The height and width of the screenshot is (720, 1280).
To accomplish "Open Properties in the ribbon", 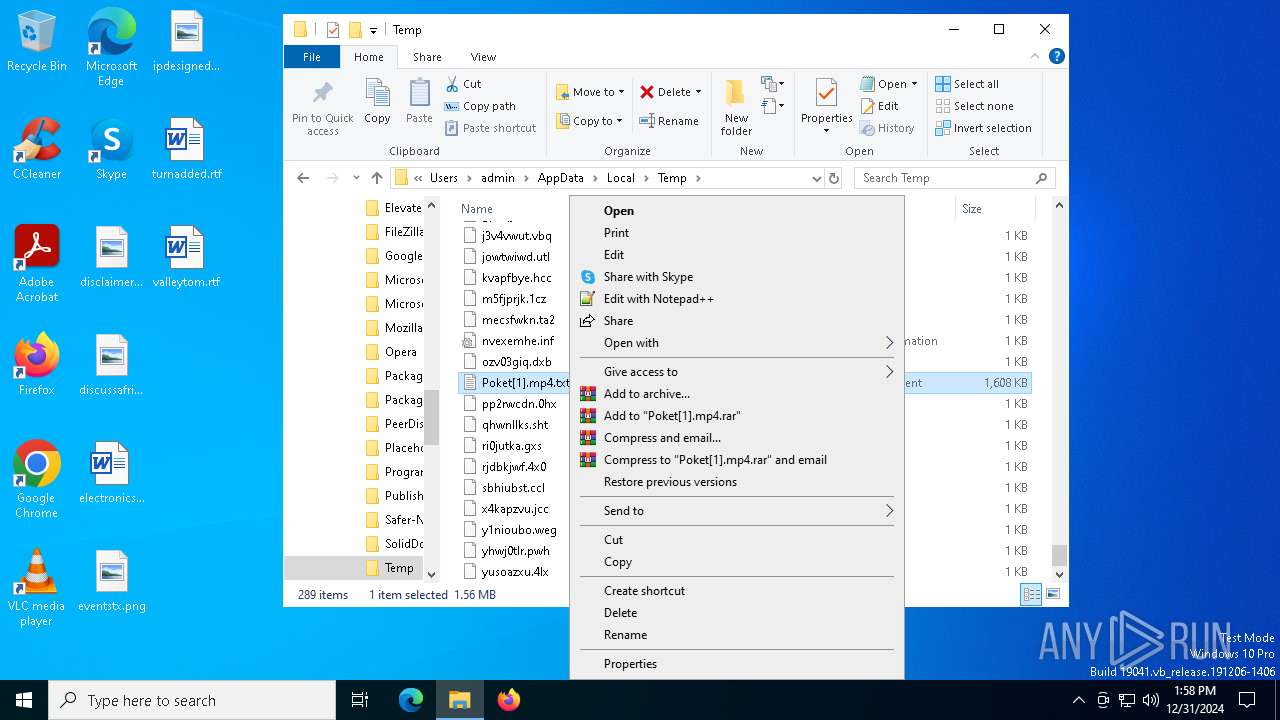I will click(826, 107).
